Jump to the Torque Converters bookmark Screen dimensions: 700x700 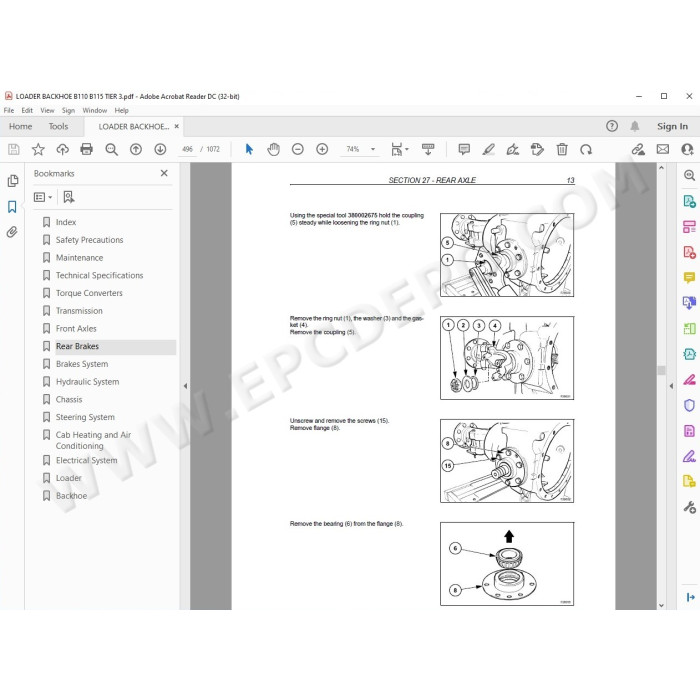pos(89,293)
